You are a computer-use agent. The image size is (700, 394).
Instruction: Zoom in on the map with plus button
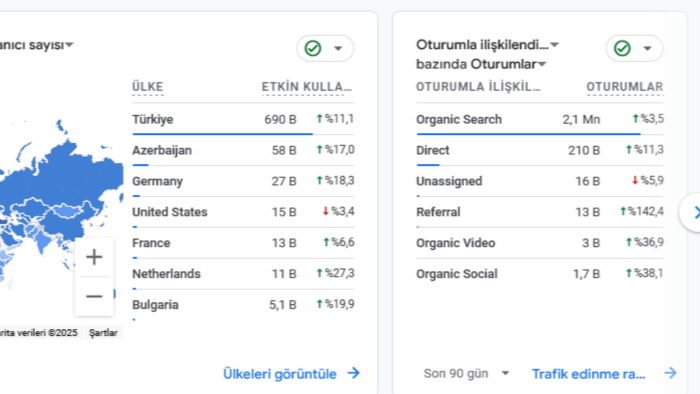[x=94, y=257]
